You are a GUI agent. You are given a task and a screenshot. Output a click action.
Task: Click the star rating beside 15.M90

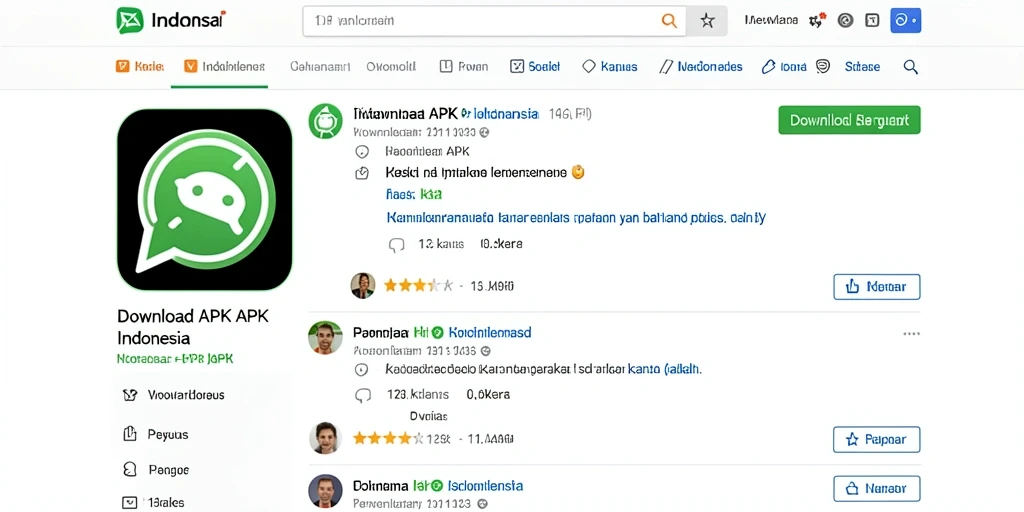pyautogui.click(x=418, y=285)
